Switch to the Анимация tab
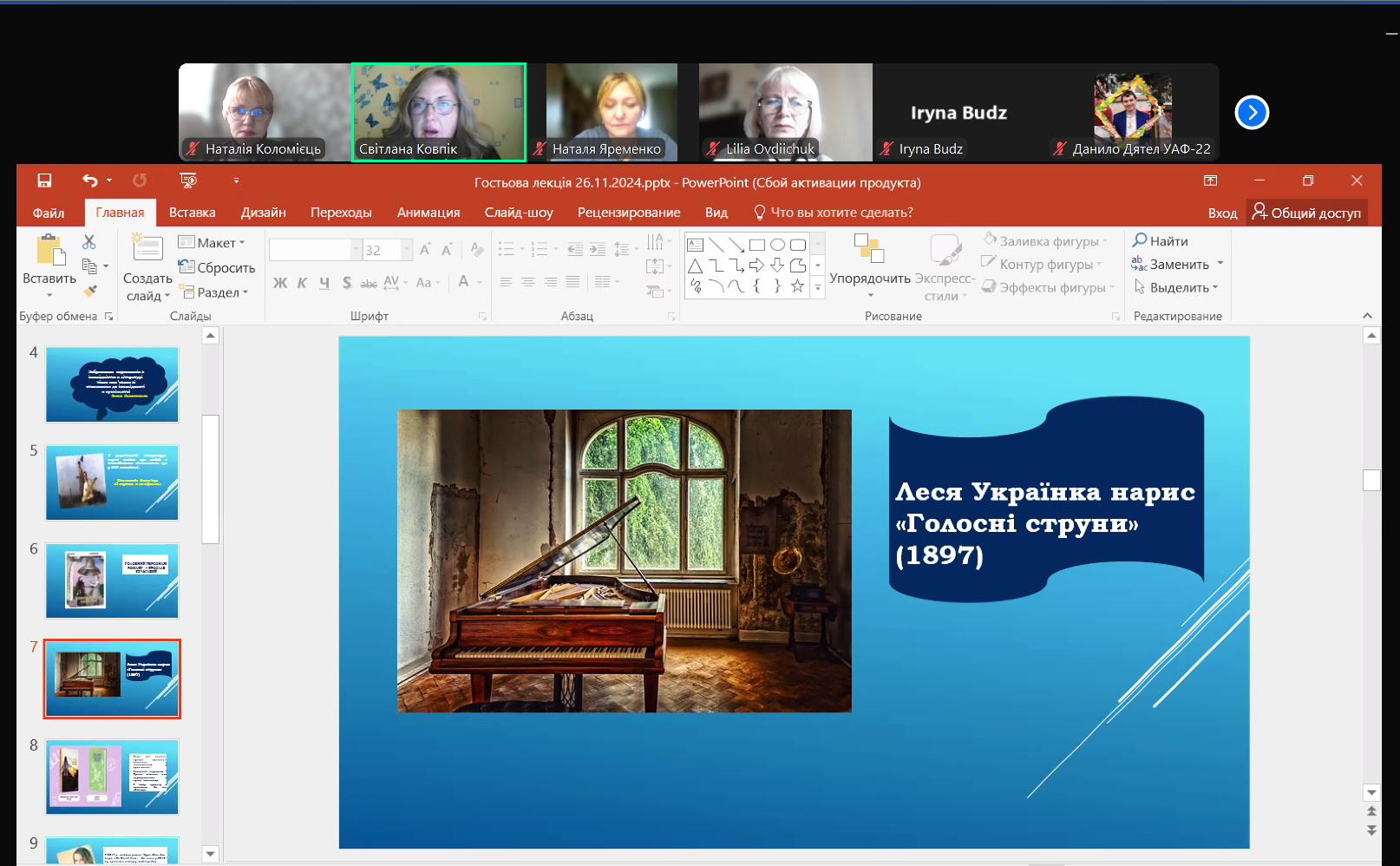Screen dimensions: 1400x866 429,213
